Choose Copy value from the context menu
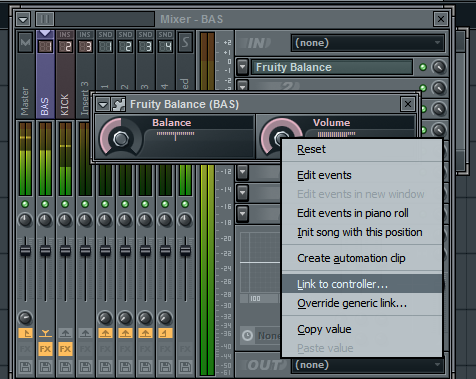The image size is (476, 379). pyautogui.click(x=362, y=329)
